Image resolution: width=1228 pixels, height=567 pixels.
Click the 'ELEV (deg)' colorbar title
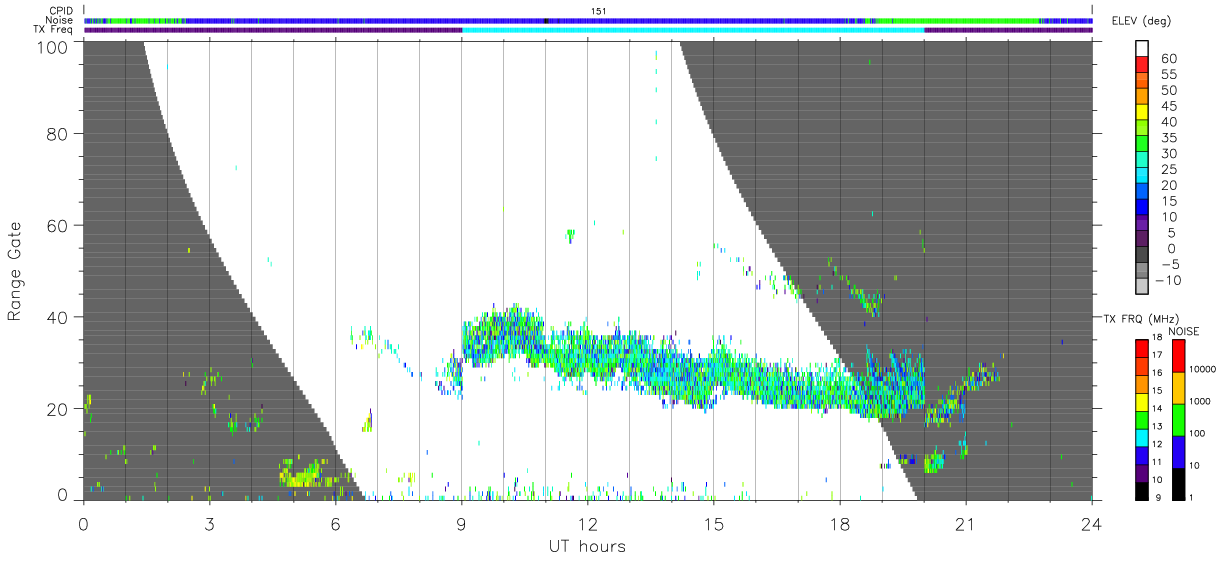(x=1143, y=21)
